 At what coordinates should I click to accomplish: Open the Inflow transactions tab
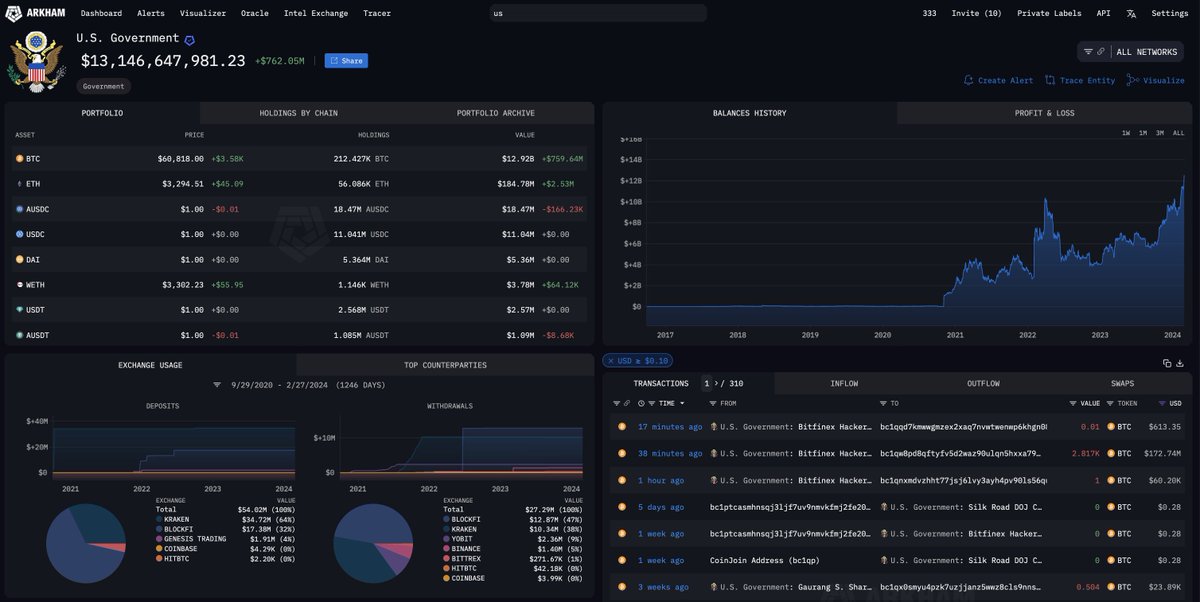coord(844,383)
